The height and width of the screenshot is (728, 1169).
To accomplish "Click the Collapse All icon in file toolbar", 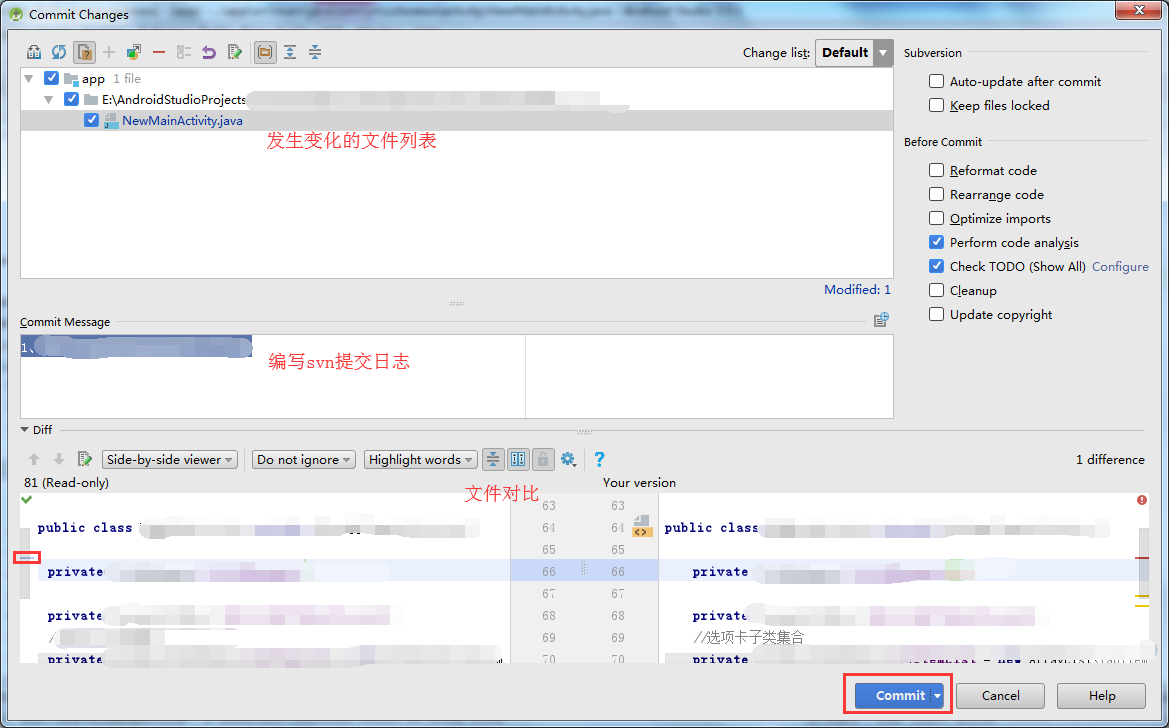I will (315, 52).
